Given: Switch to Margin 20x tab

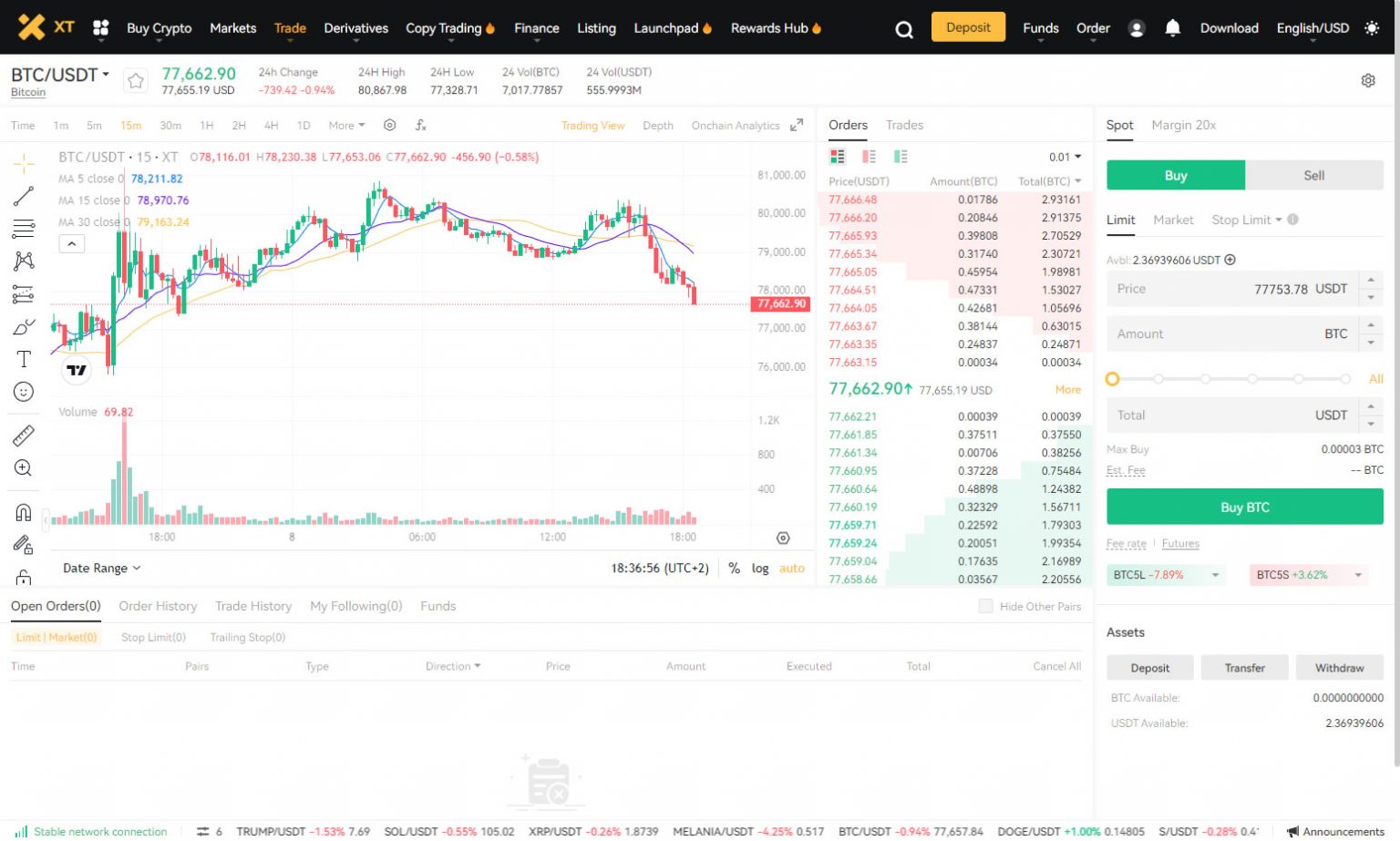Looking at the screenshot, I should [x=1183, y=125].
